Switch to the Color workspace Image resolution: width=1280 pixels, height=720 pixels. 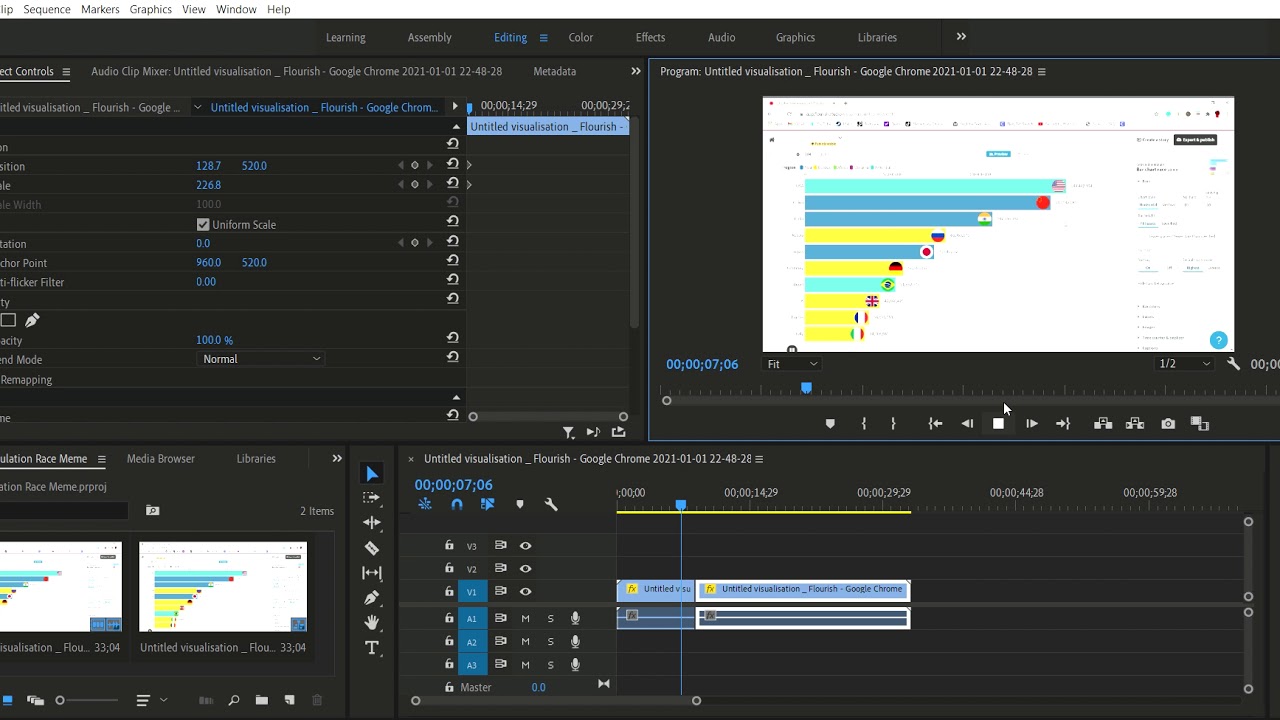click(581, 38)
